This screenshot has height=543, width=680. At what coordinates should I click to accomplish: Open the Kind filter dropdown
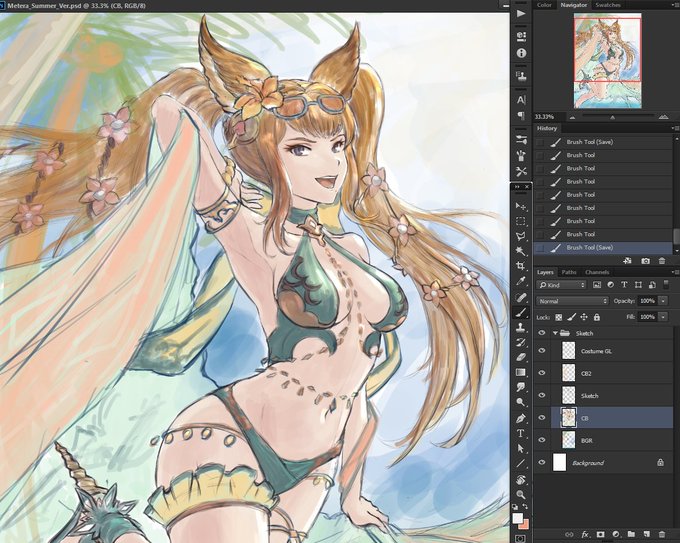click(x=562, y=285)
